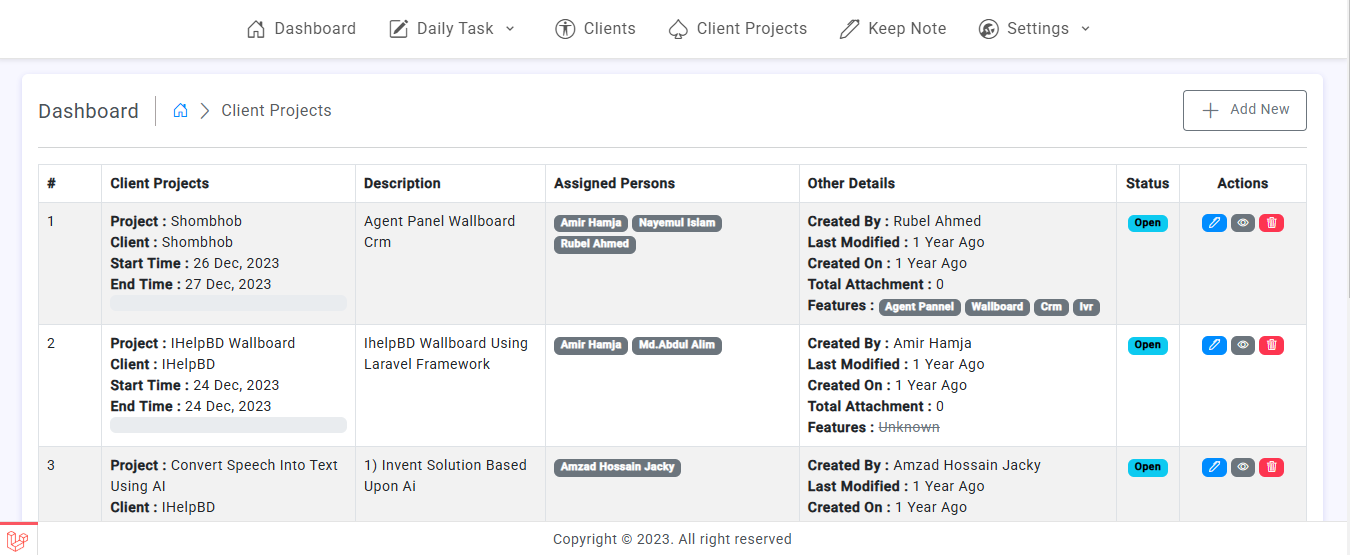Open the Keep Note menu item
The width and height of the screenshot is (1350, 555).
tap(893, 29)
